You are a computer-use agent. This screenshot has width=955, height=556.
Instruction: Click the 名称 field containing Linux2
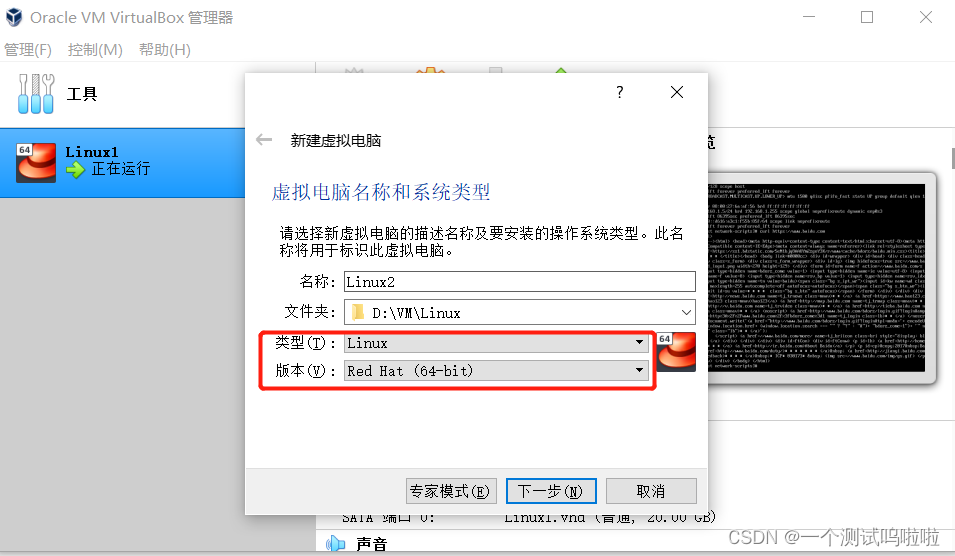(520, 282)
